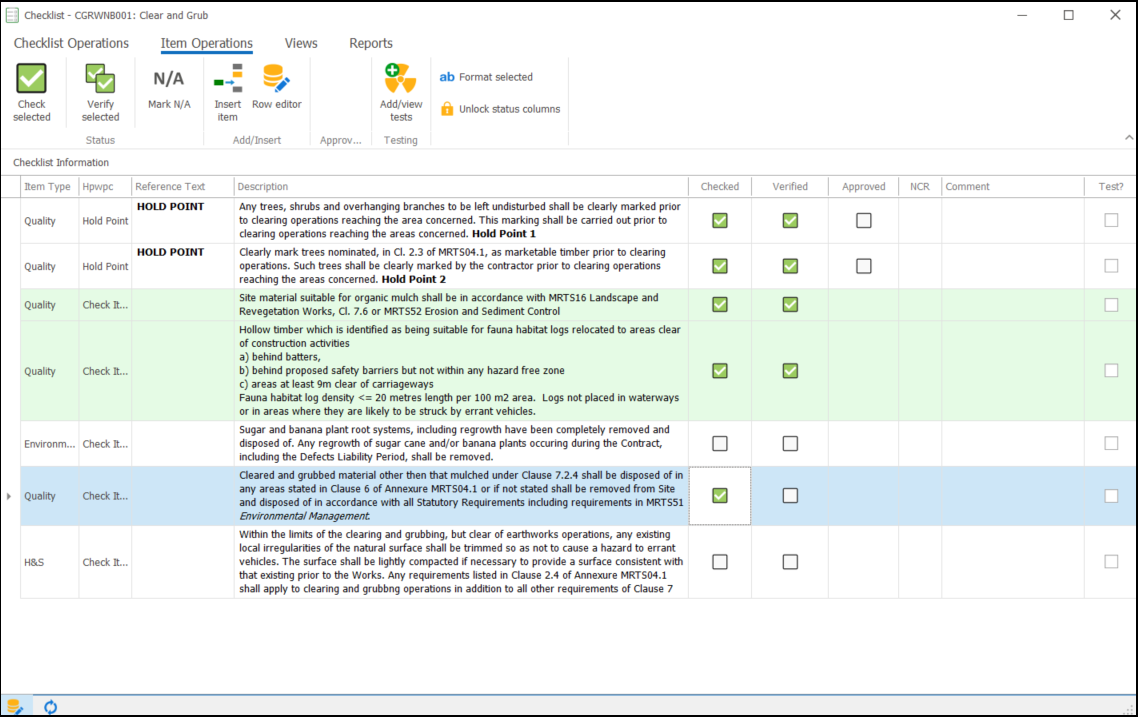Image resolution: width=1138 pixels, height=717 pixels.
Task: Enable Verified for the cleared and grubbed row
Action: coord(789,495)
